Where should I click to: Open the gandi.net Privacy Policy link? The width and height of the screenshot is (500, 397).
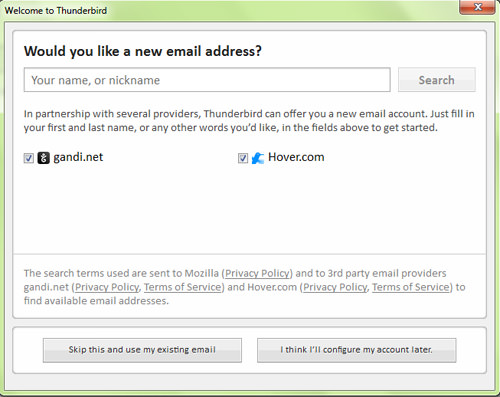[x=107, y=287]
